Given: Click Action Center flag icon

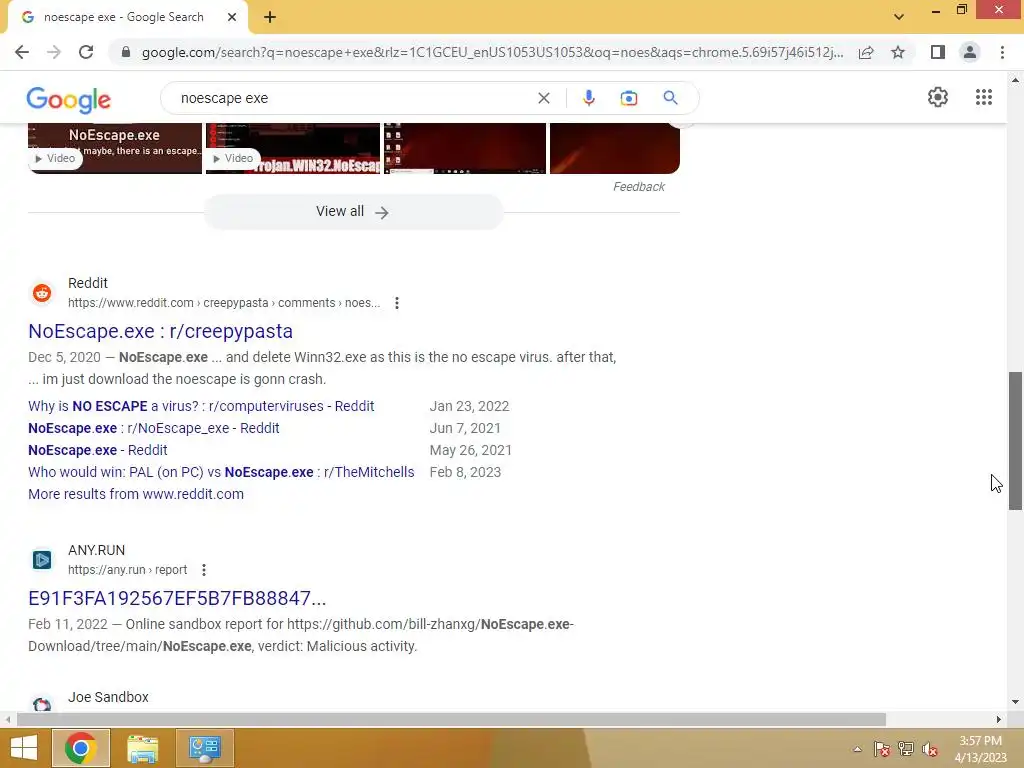Looking at the screenshot, I should point(882,749).
